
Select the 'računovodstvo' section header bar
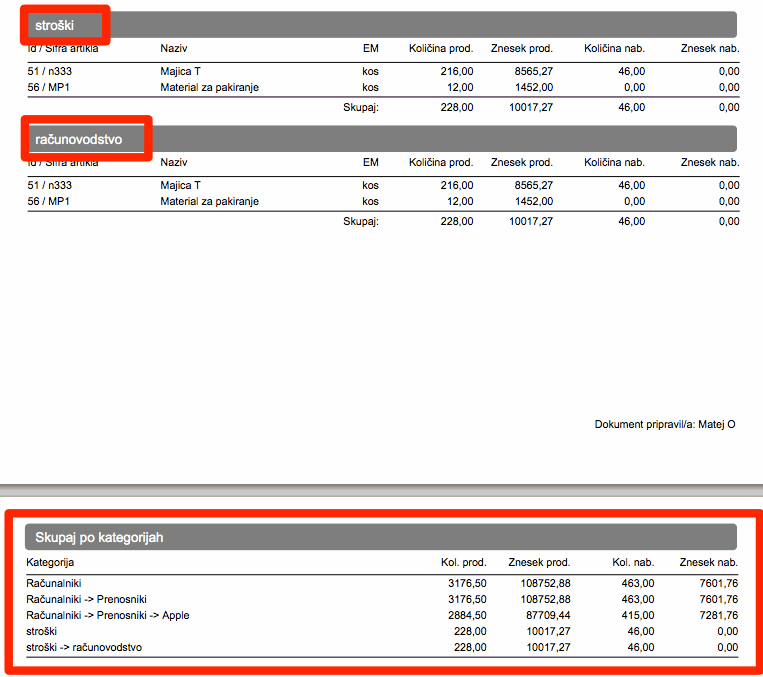click(x=382, y=139)
